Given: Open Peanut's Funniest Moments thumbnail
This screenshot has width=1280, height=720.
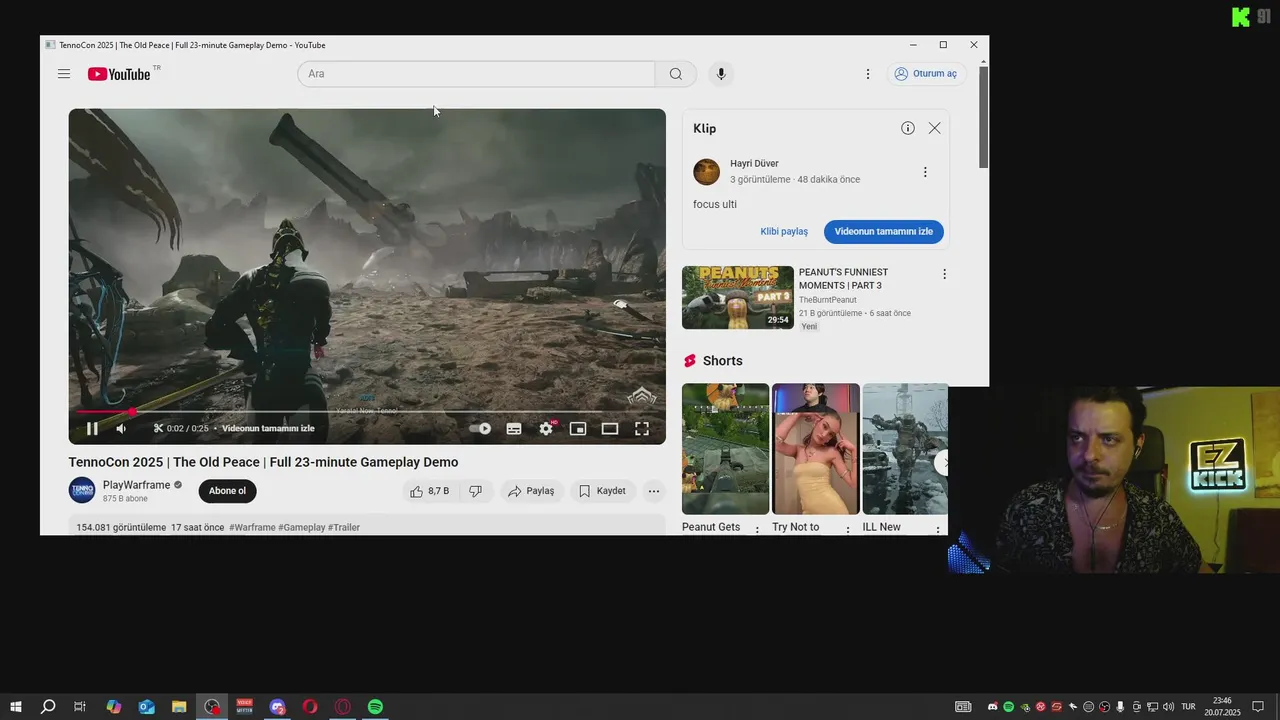Looking at the screenshot, I should click(x=738, y=297).
